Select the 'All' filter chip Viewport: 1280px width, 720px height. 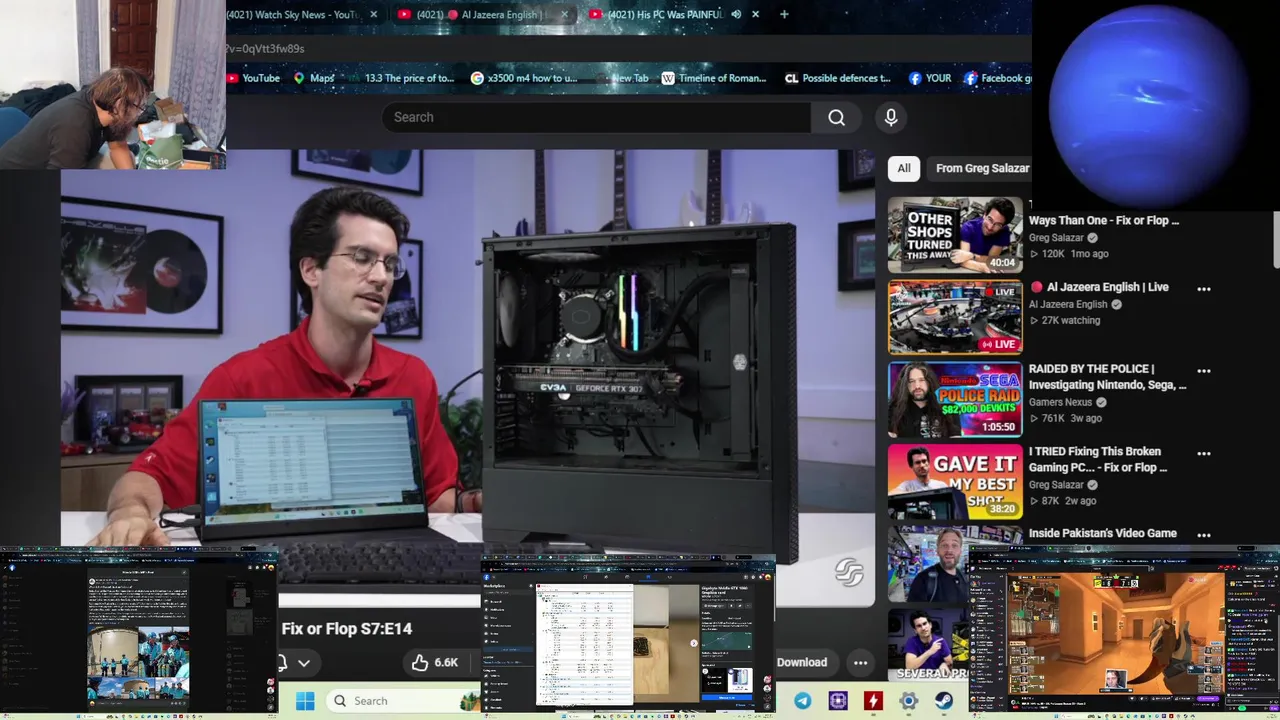[904, 168]
